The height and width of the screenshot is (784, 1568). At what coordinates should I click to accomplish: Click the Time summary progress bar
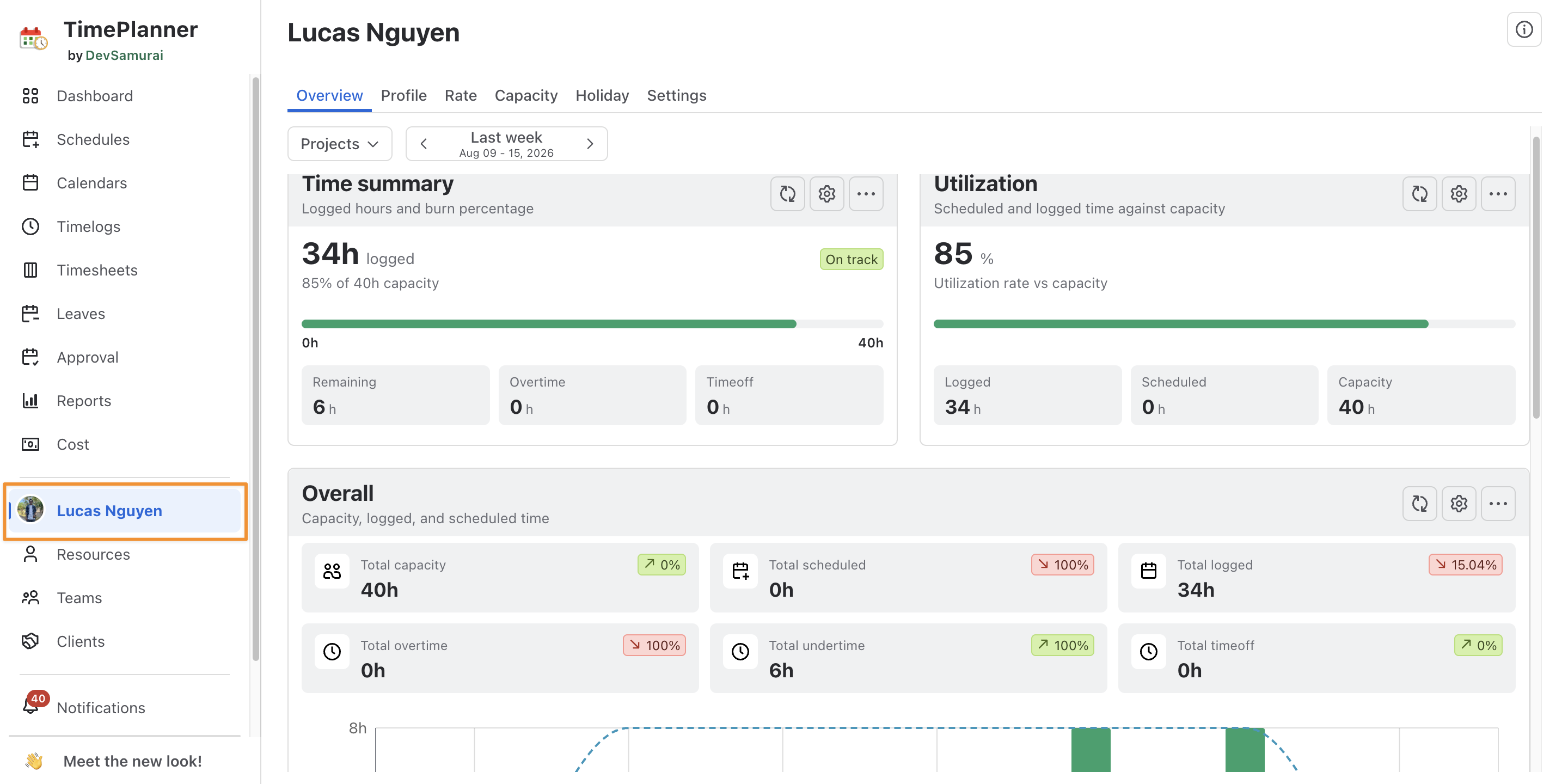point(592,324)
